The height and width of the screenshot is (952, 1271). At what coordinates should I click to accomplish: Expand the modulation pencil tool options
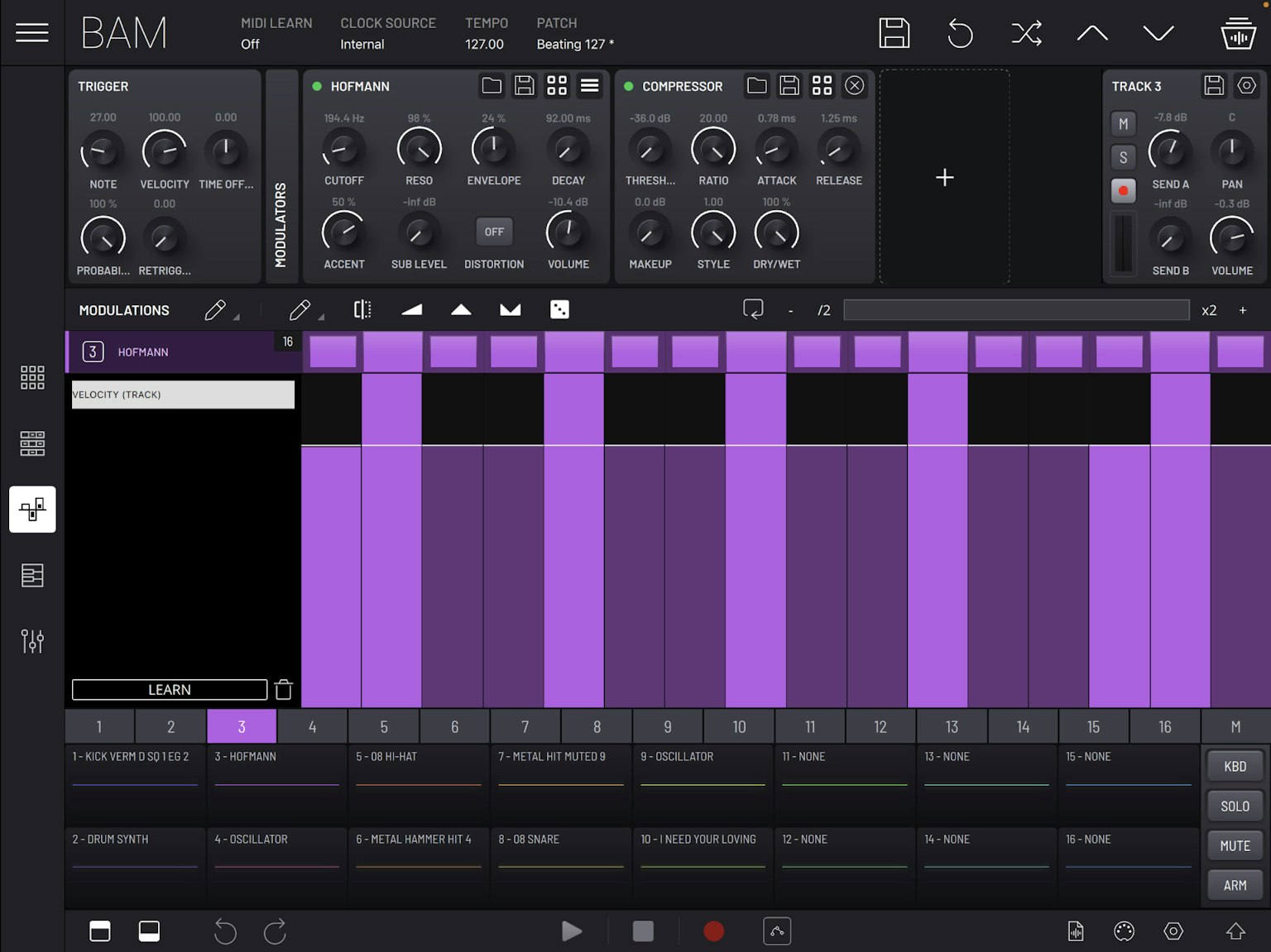tap(234, 315)
